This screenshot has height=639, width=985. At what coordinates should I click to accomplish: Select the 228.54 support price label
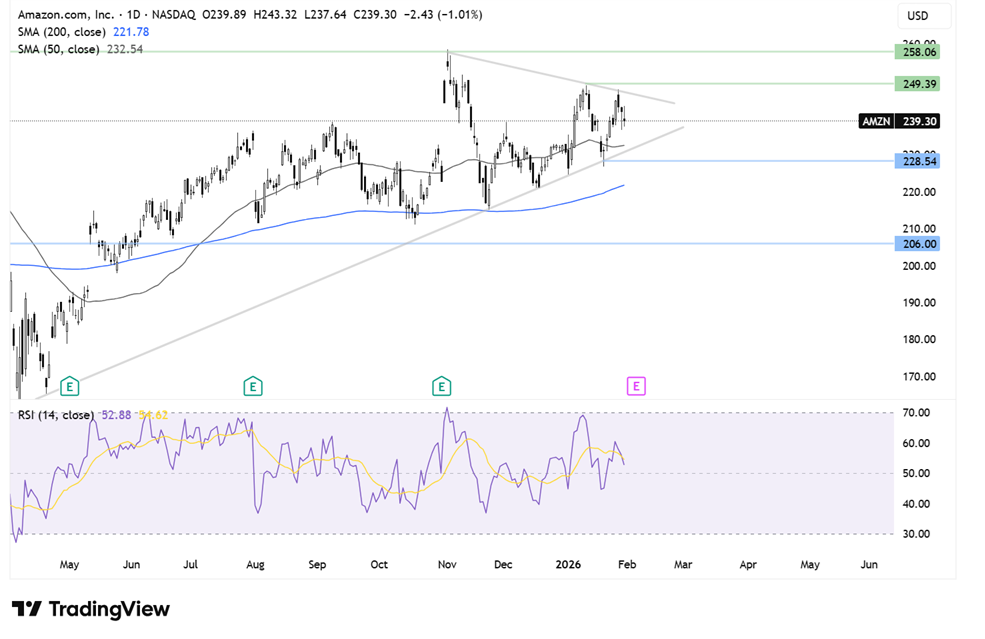(x=917, y=161)
